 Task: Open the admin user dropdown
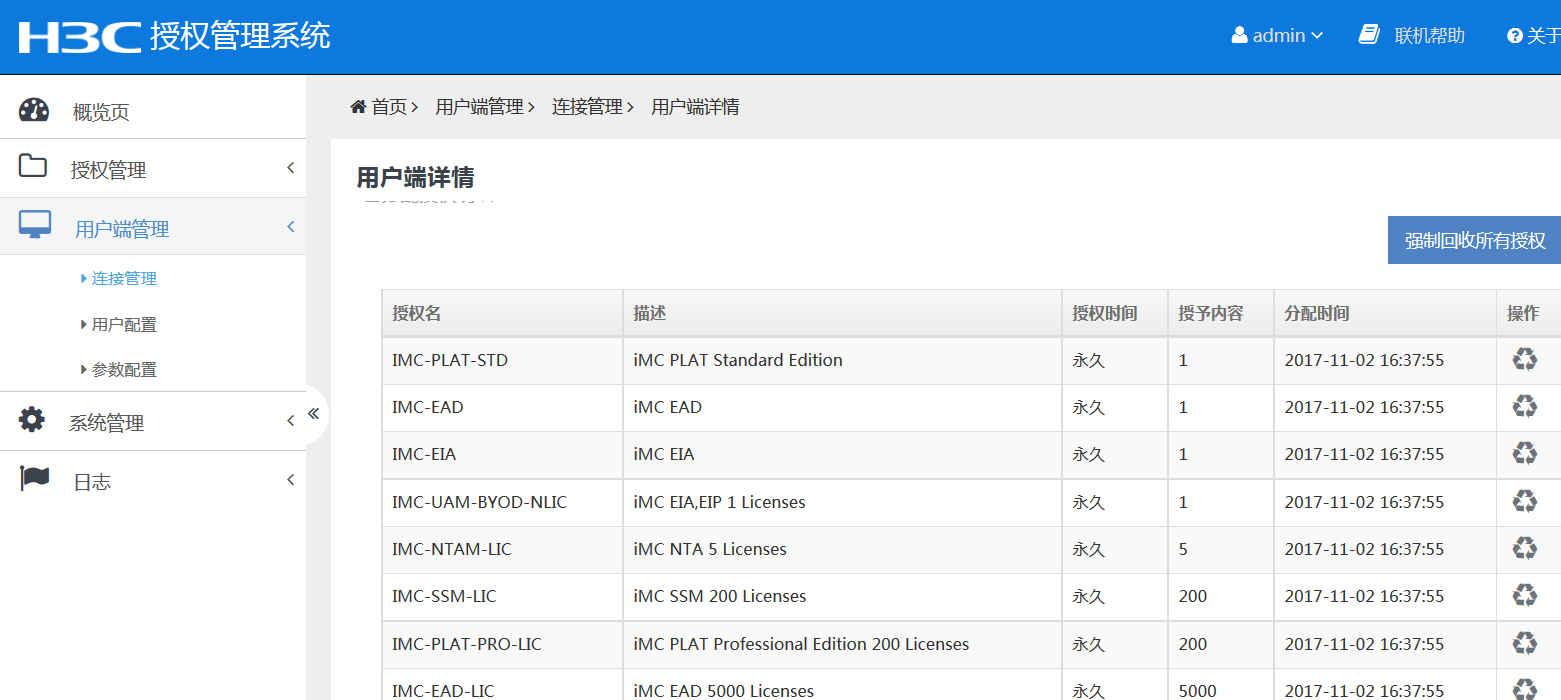(x=1277, y=36)
